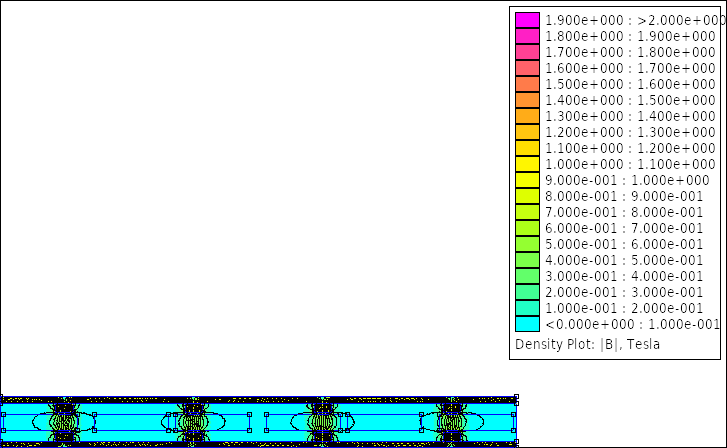The width and height of the screenshot is (727, 448).
Task: Click legend text '3.000e-001 : 4.000e-001'
Action: [624, 276]
